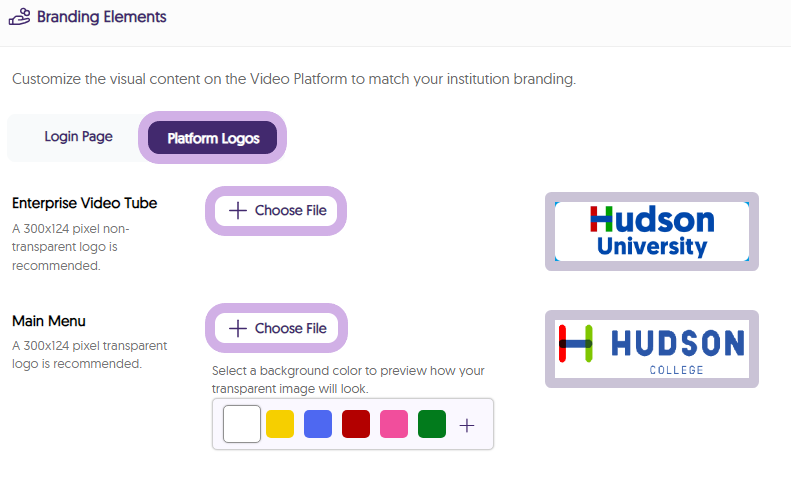This screenshot has height=483, width=791.
Task: Click the Branding Elements heading text
Action: coord(102,17)
